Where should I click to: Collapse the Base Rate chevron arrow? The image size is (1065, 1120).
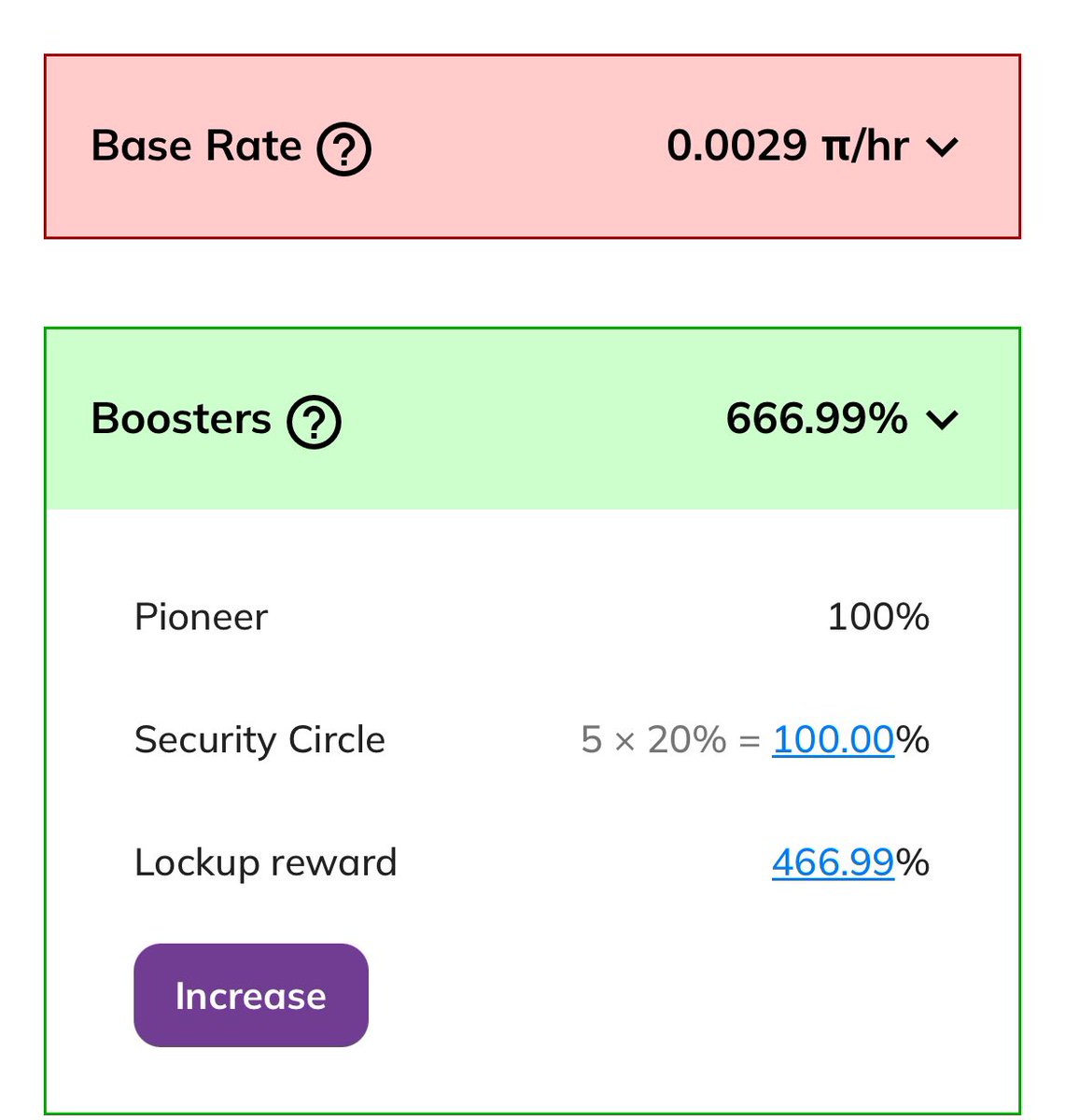(943, 147)
